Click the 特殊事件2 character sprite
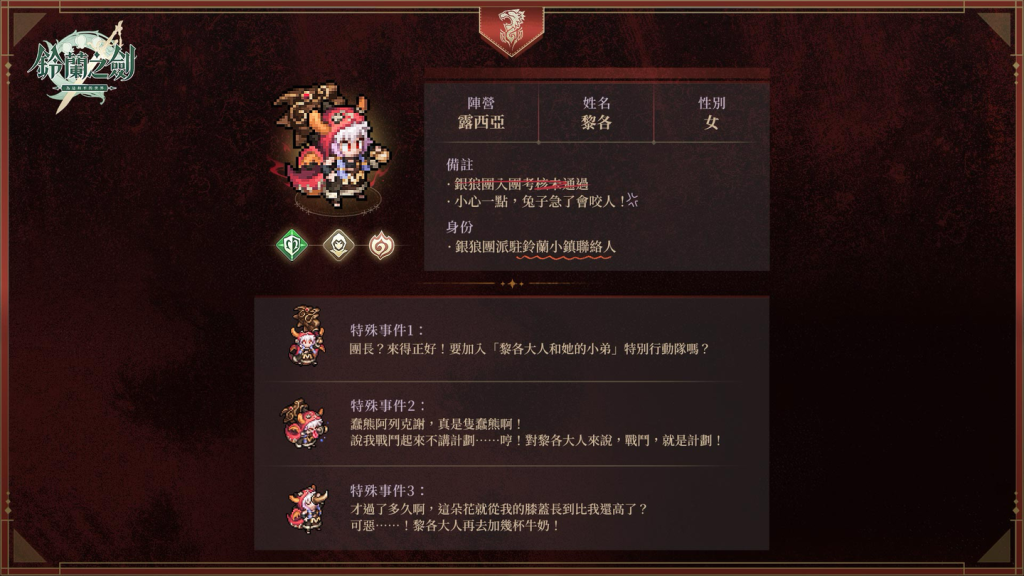1024x576 pixels. pyautogui.click(x=304, y=424)
